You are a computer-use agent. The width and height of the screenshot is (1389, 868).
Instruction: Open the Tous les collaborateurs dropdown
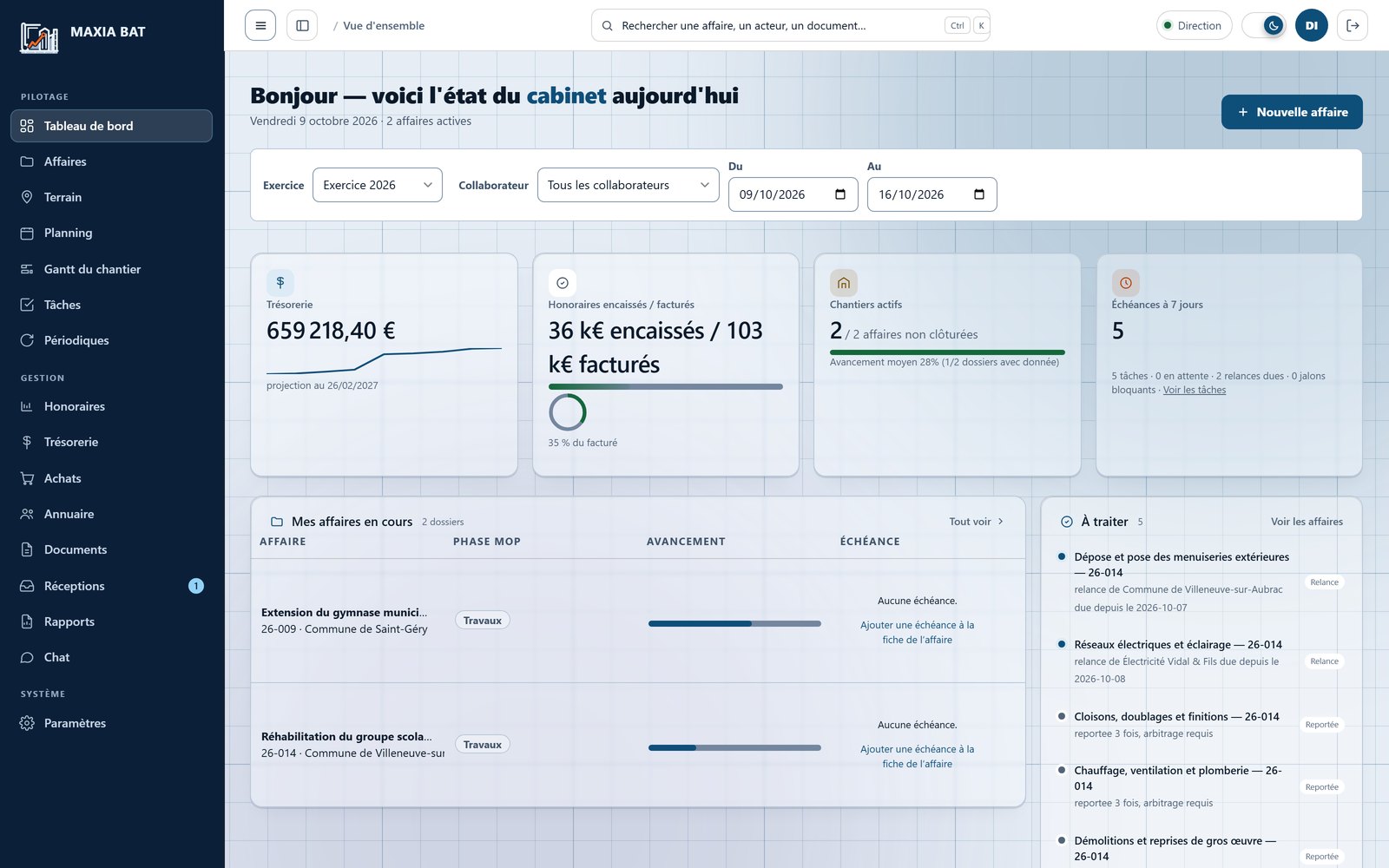click(x=628, y=185)
